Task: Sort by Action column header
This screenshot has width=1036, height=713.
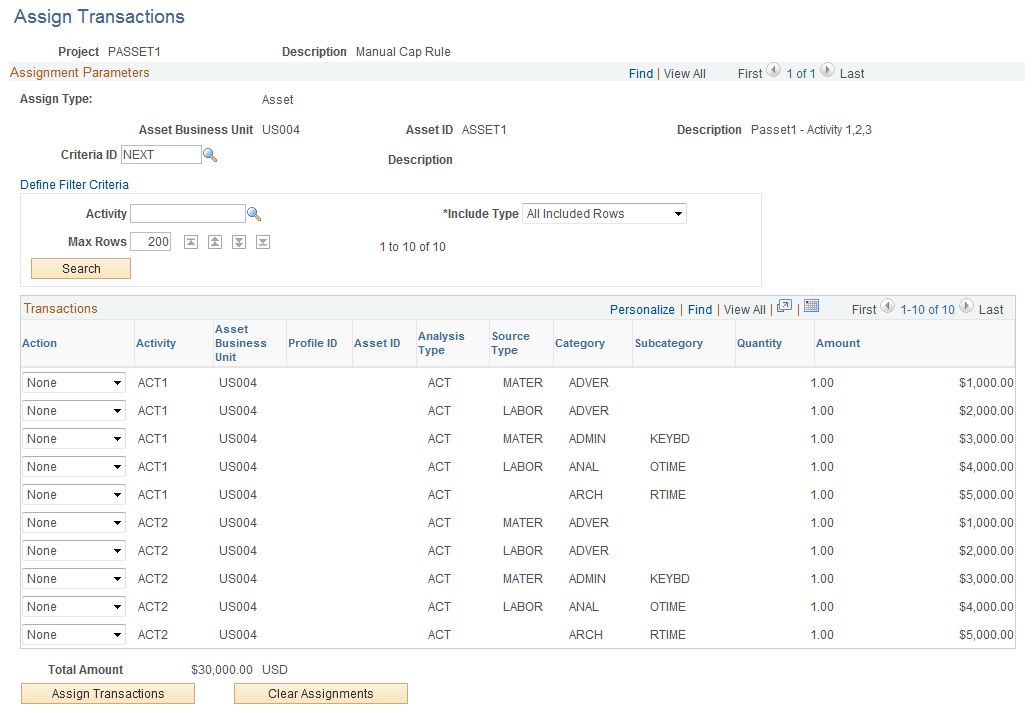Action: [x=40, y=344]
